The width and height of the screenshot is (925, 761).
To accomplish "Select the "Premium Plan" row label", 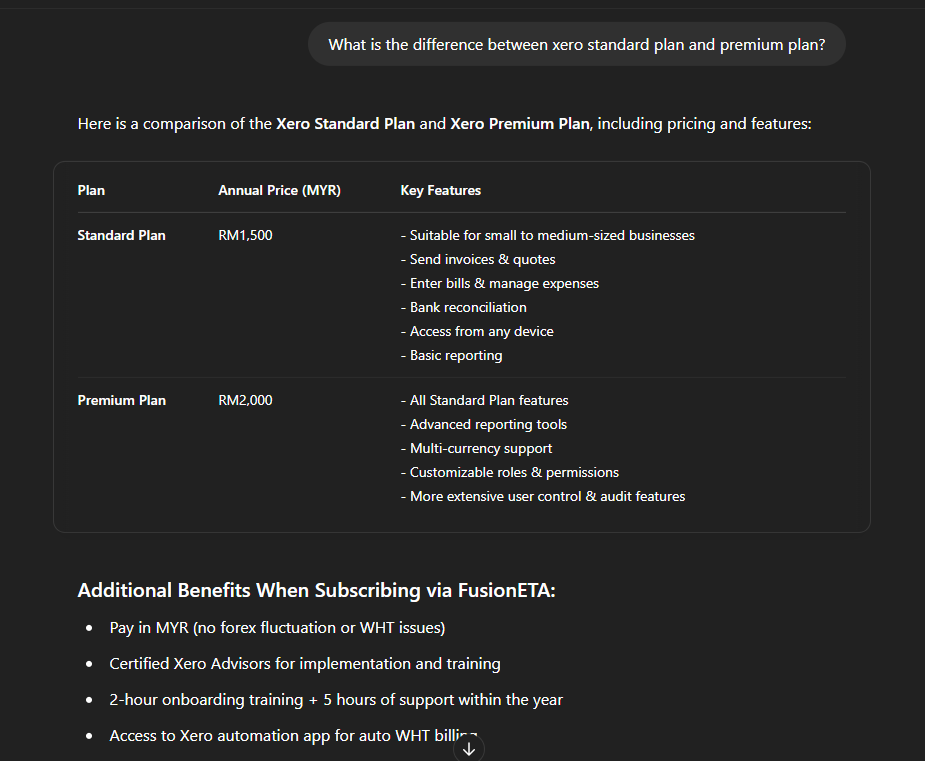I will pos(122,400).
